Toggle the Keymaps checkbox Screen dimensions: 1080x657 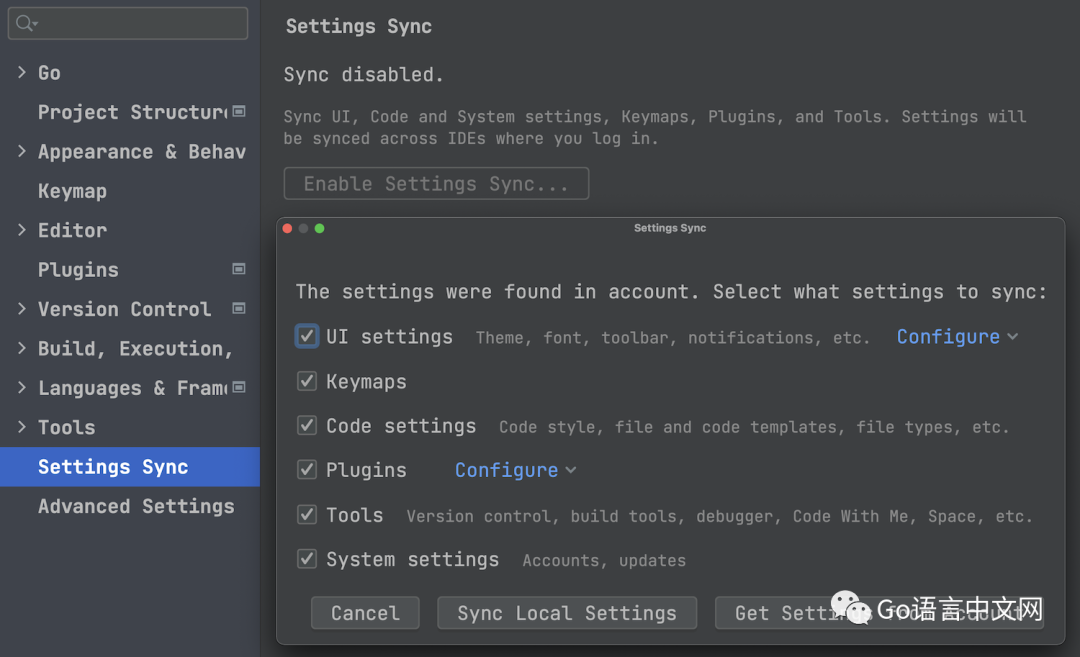(307, 381)
